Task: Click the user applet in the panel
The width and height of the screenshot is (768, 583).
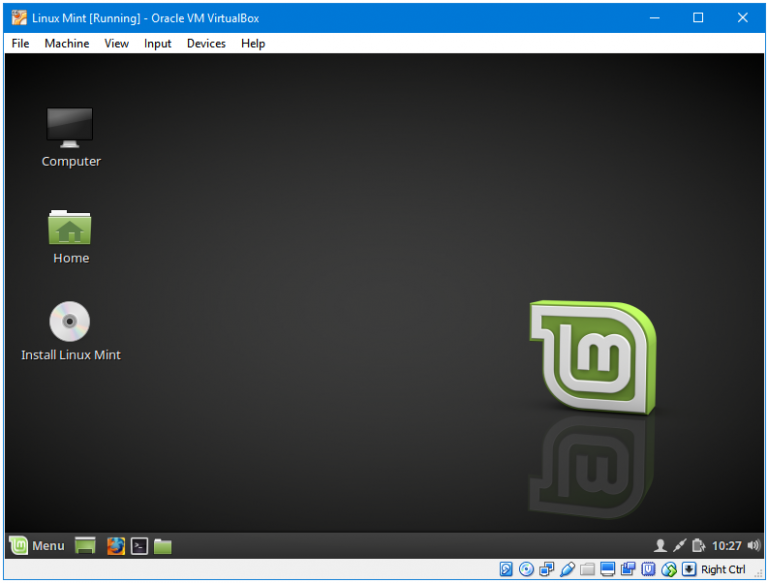Action: (660, 545)
